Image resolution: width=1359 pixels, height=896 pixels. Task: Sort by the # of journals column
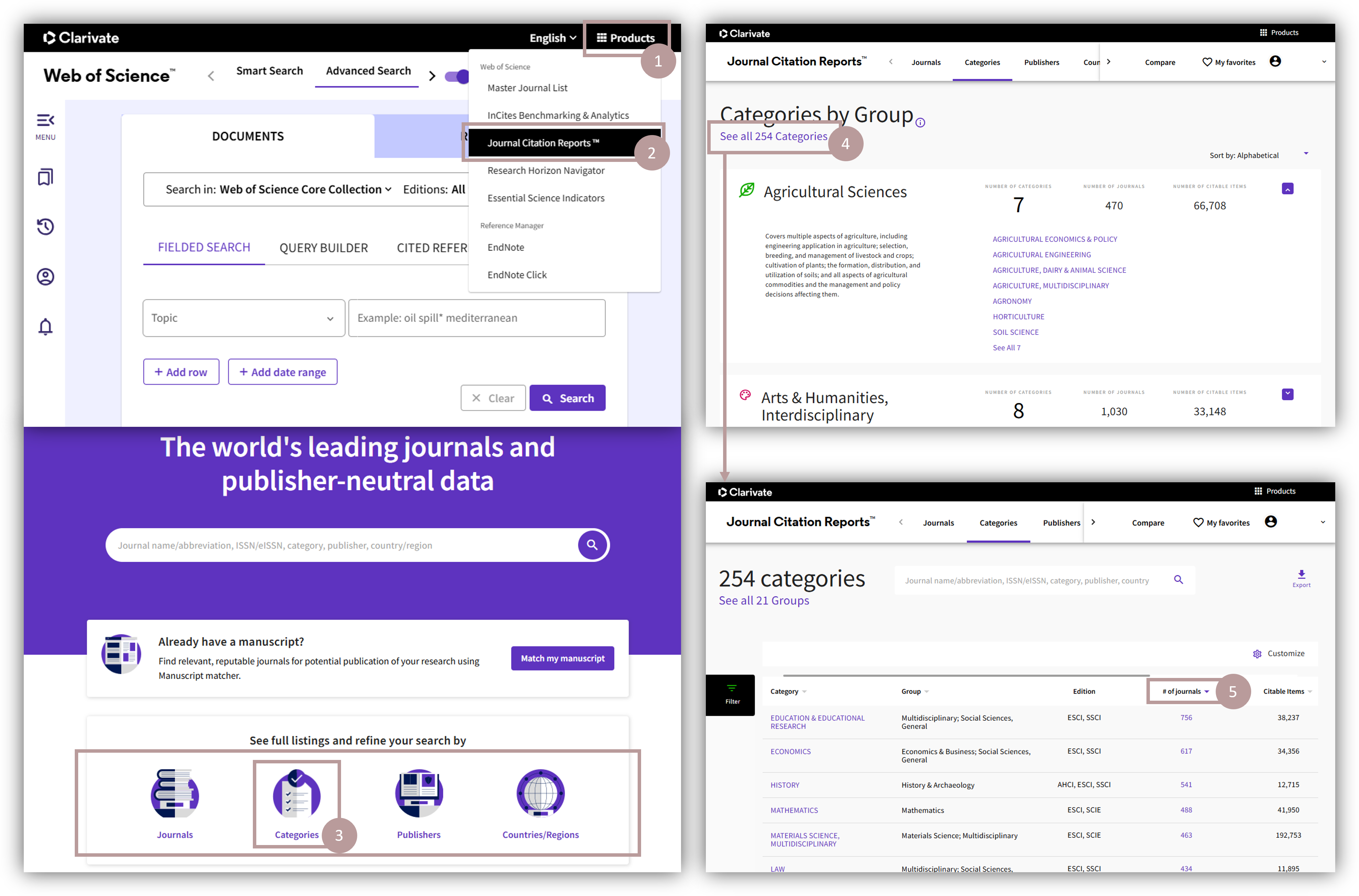1185,691
